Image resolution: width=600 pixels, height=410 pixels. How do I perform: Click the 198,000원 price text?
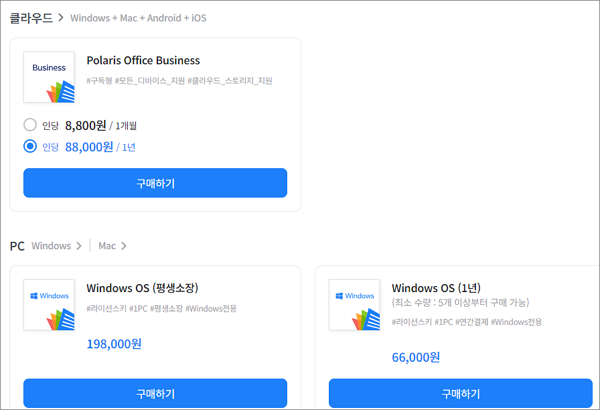pyautogui.click(x=114, y=344)
